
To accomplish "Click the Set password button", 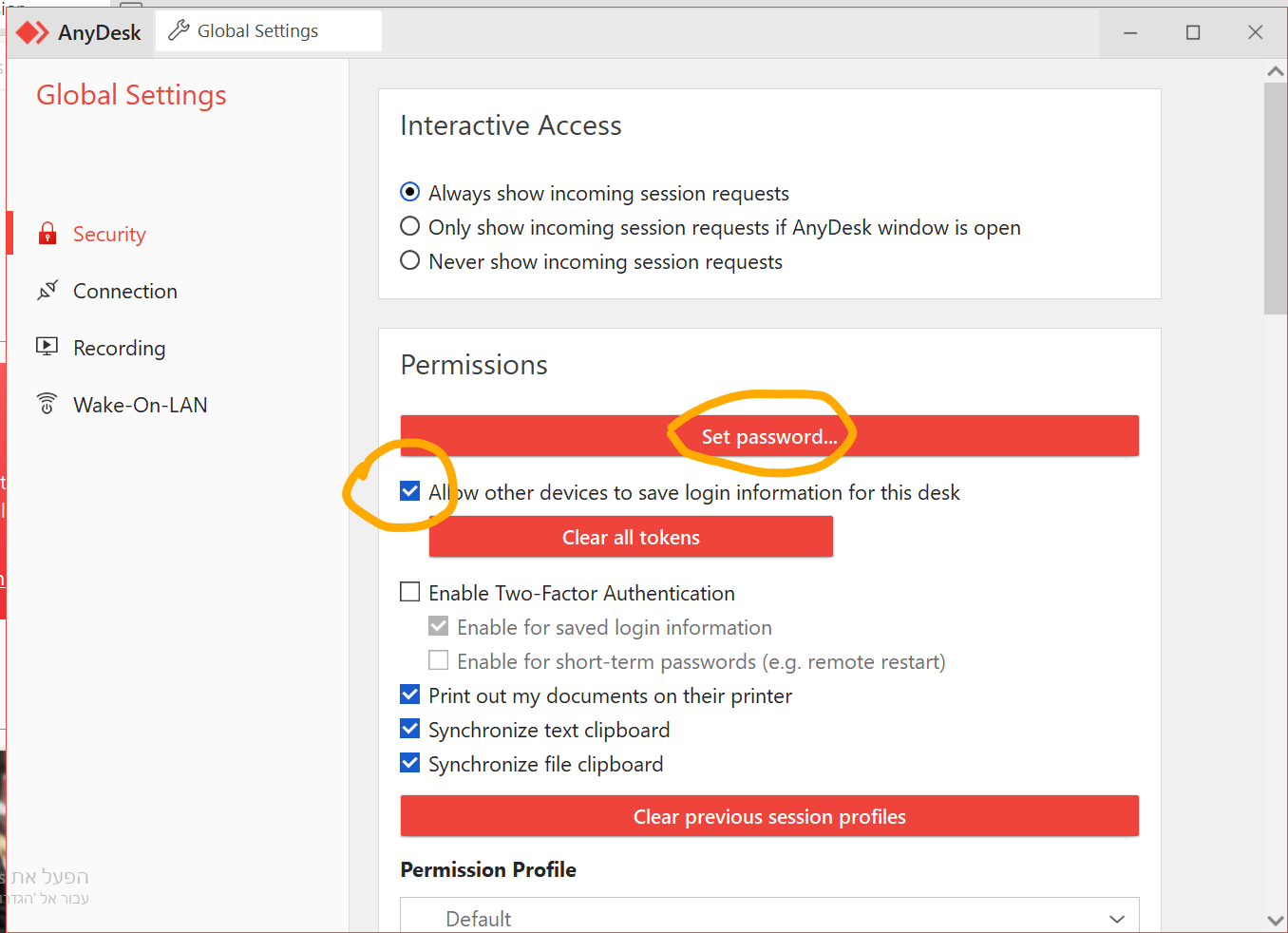I will click(769, 436).
